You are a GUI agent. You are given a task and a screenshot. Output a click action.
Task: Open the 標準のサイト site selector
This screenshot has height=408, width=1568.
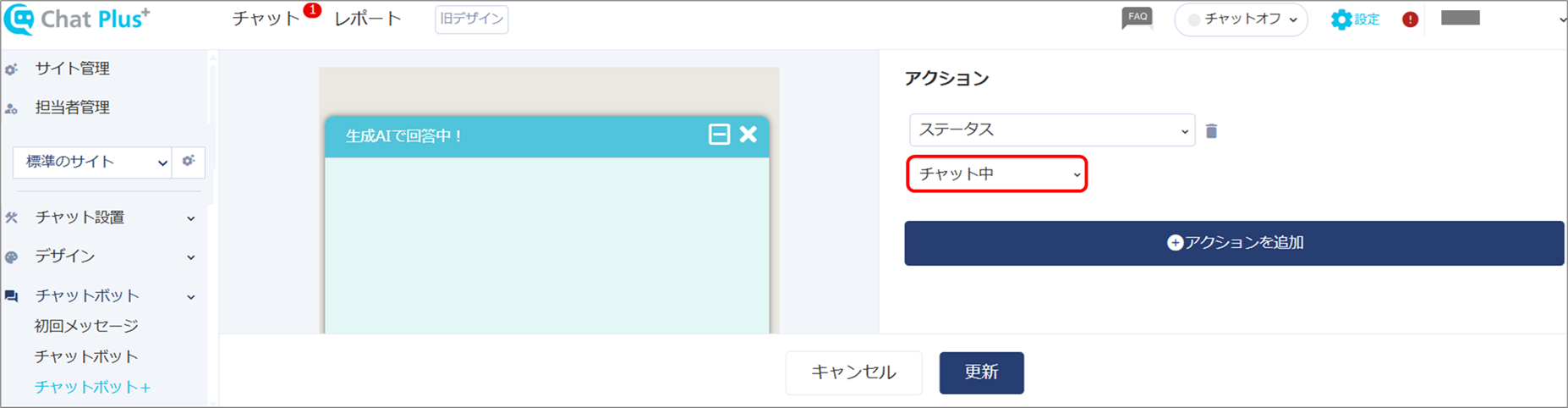[x=92, y=162]
